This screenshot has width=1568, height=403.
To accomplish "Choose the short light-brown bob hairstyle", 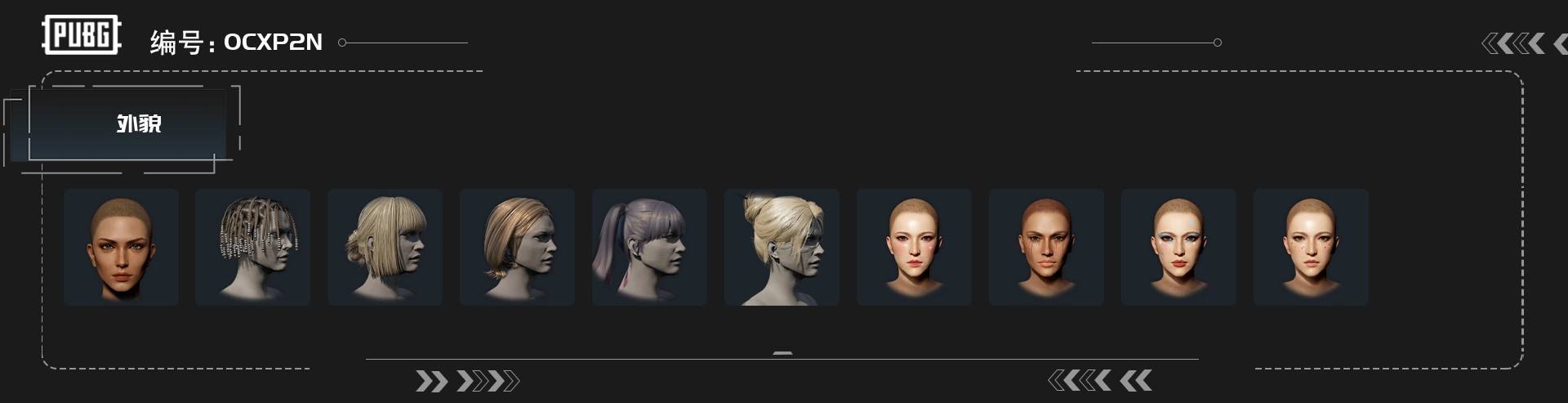I will click(517, 247).
